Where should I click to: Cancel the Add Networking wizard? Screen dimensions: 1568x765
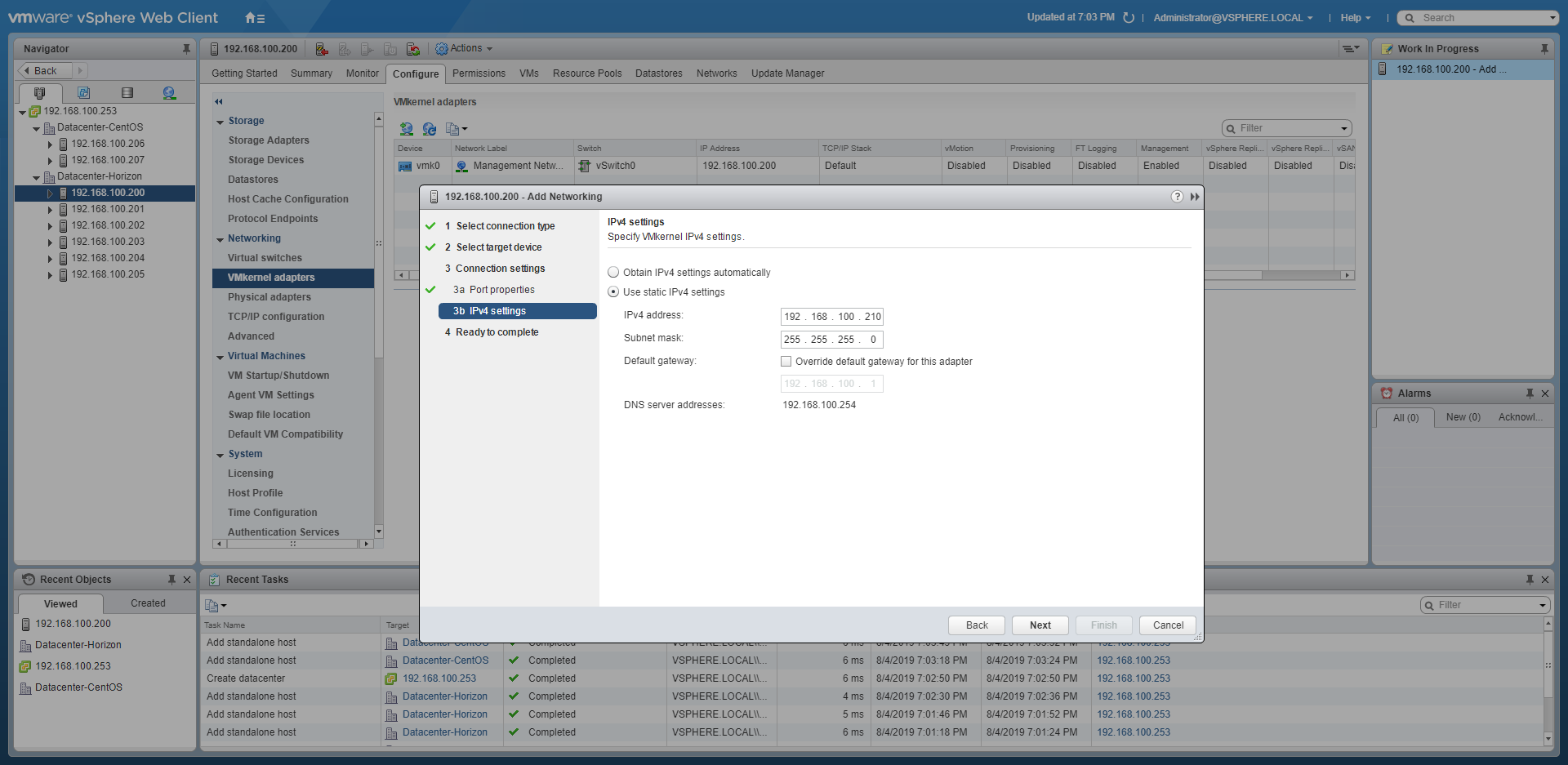pos(1167,625)
